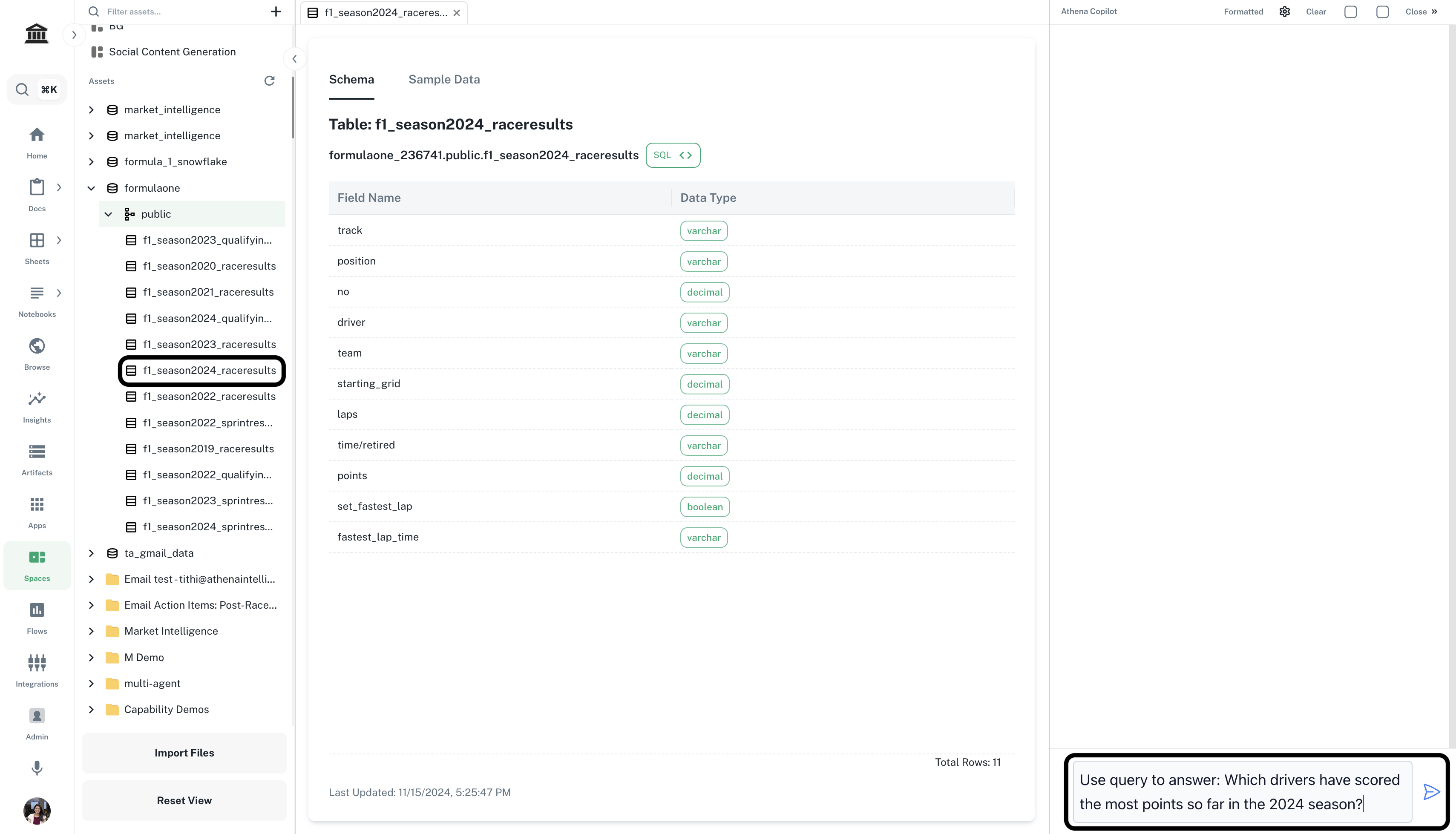Close the f1_season2024_raceresults tab
Screen dimensions: 1456x834
(457, 13)
